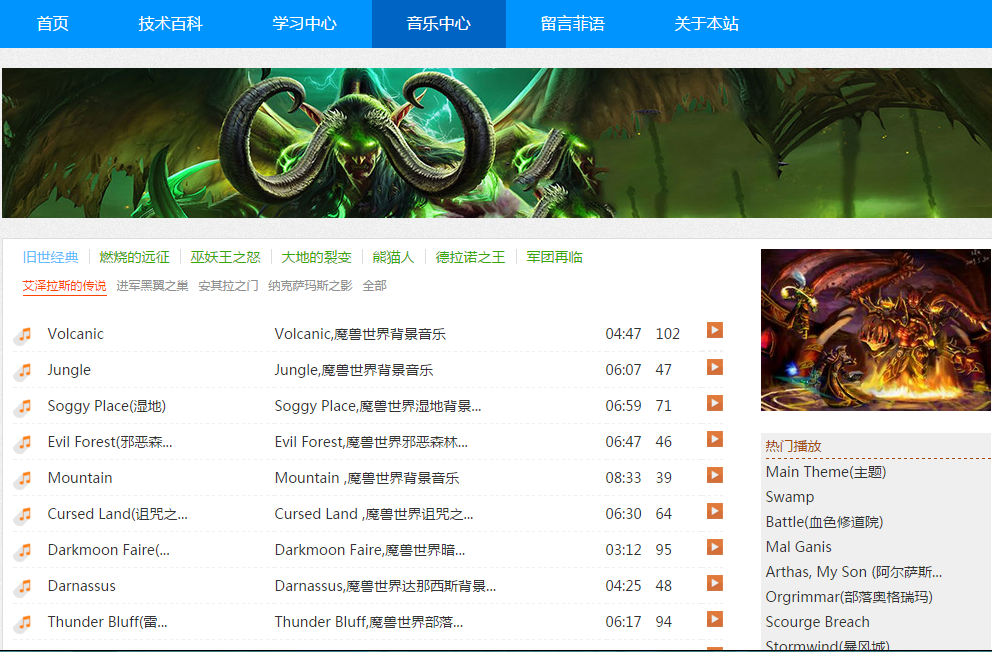Image resolution: width=992 pixels, height=652 pixels.
Task: Play the Cursed Land track
Action: point(715,511)
